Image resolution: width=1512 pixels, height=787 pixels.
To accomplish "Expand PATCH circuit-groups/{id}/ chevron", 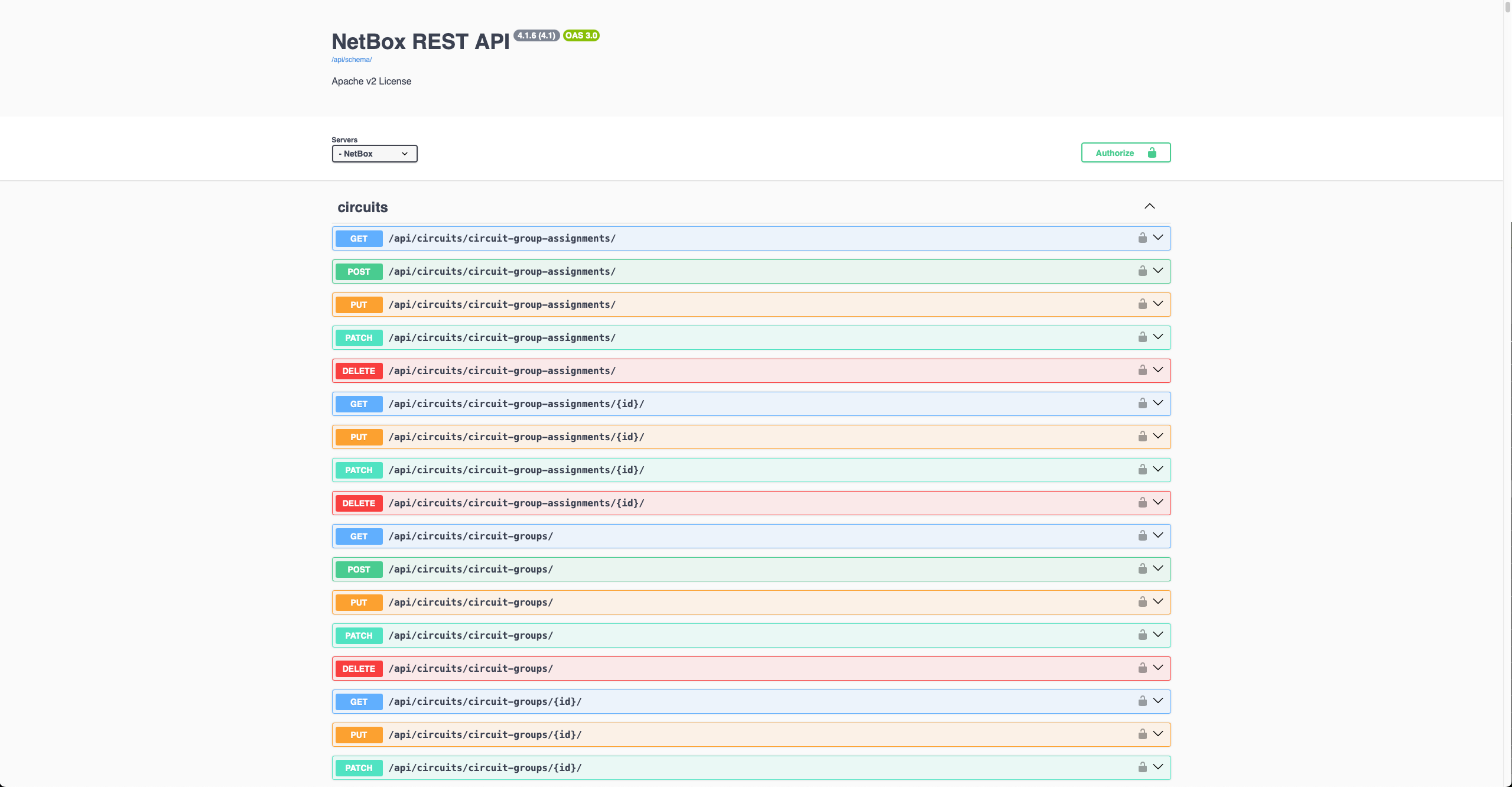I will click(1158, 767).
